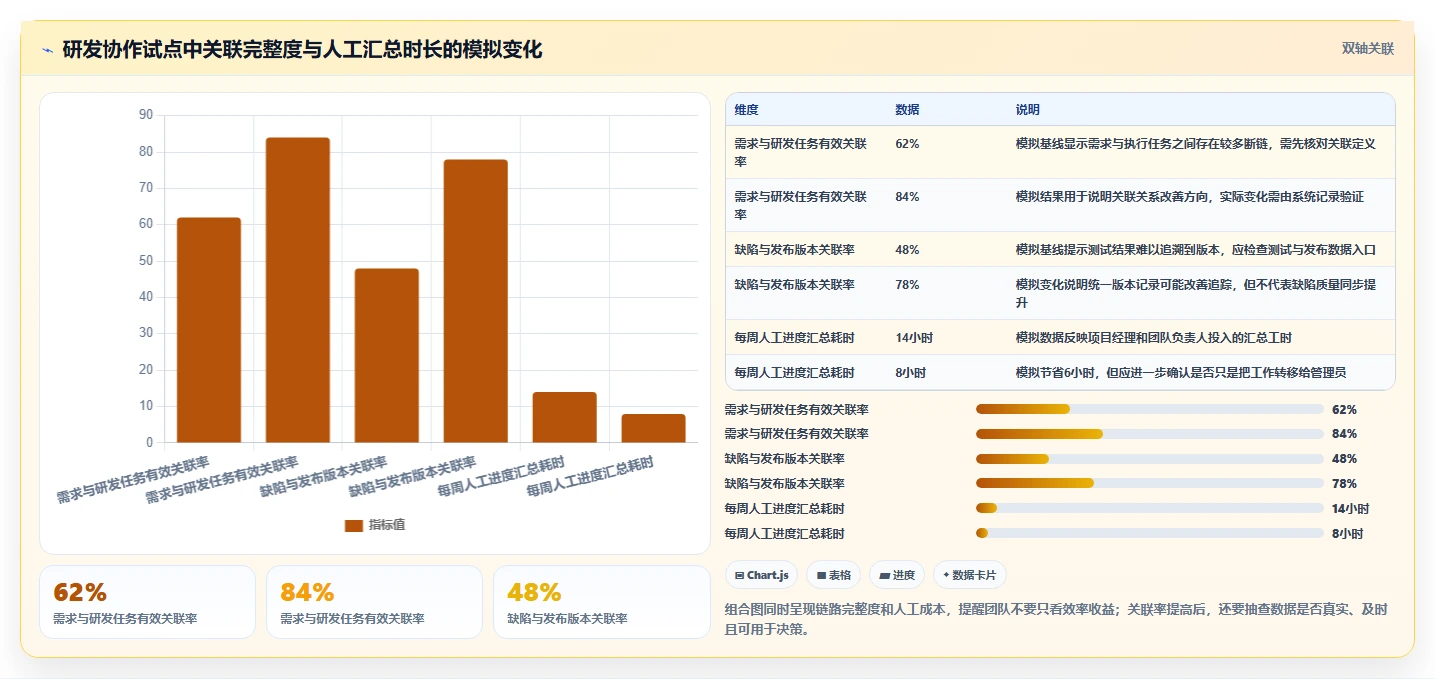Click the 48% progress bar
This screenshot has width=1435, height=679.
point(1150,459)
